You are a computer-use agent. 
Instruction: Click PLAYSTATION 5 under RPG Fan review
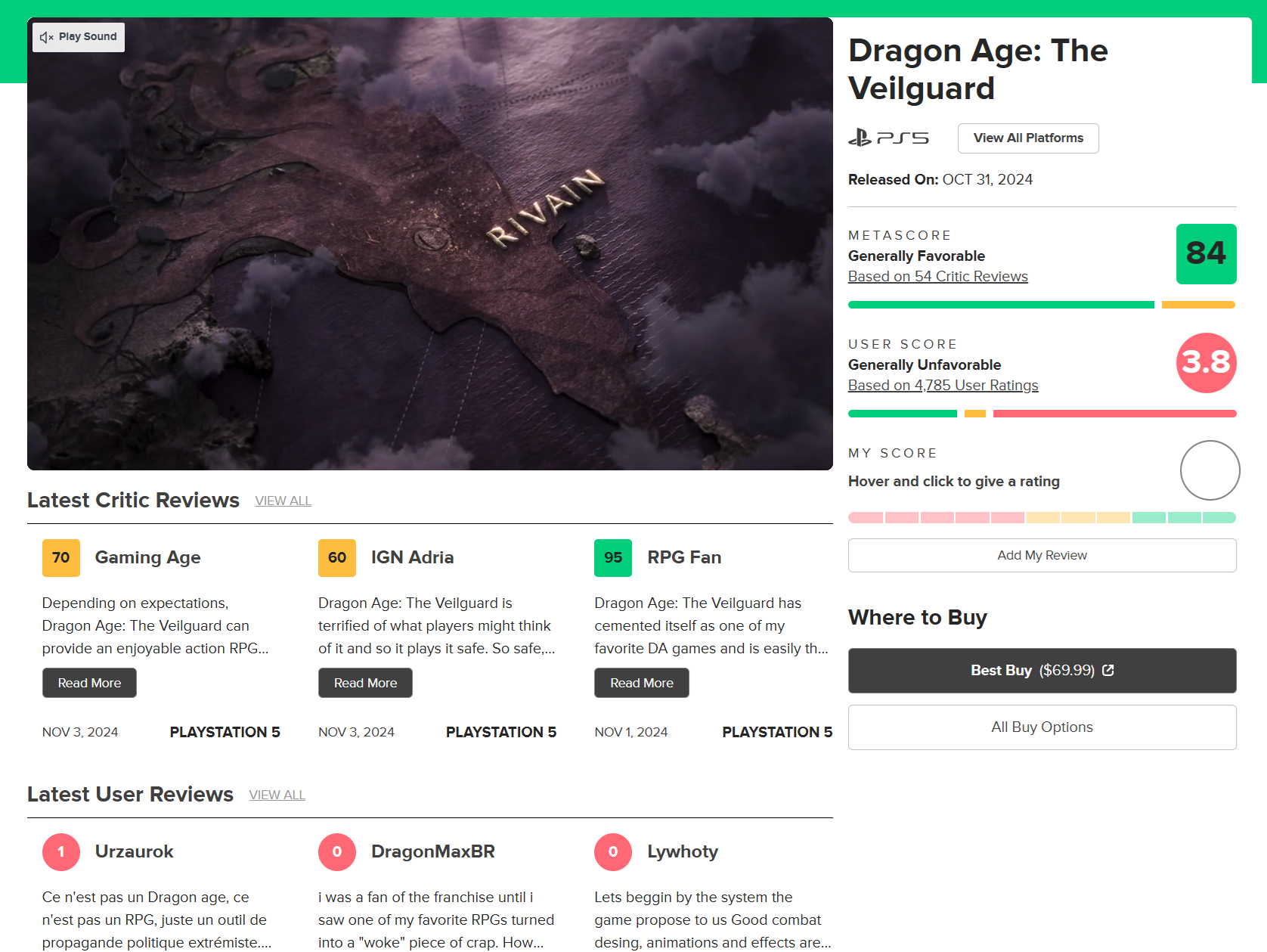(777, 732)
